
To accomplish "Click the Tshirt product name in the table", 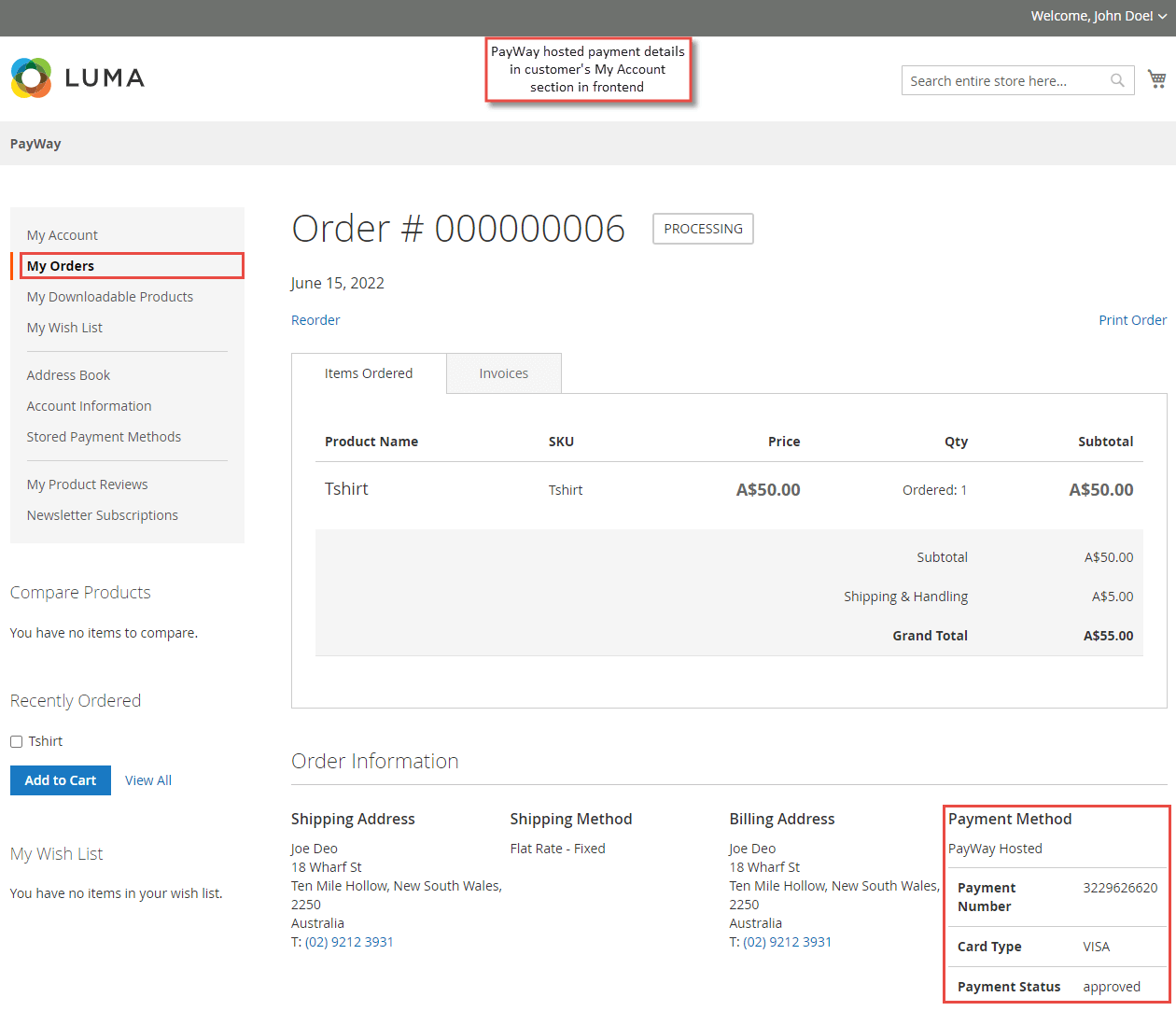I will click(x=346, y=489).
